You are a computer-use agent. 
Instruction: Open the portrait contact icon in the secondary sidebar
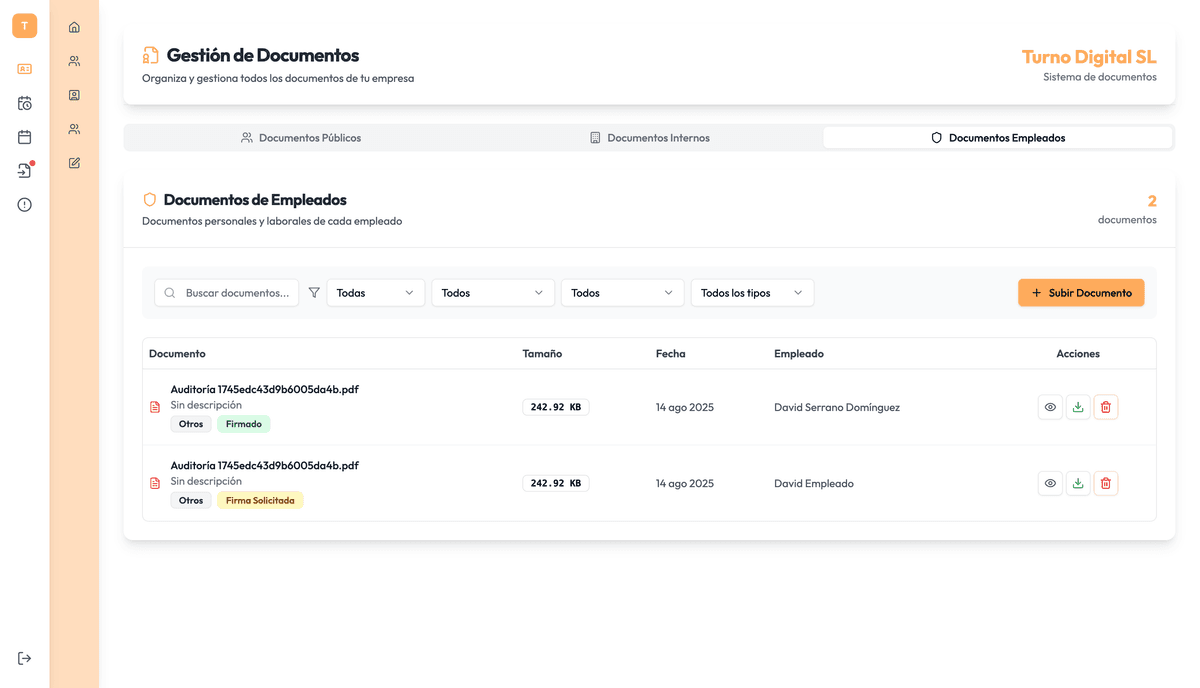(74, 95)
